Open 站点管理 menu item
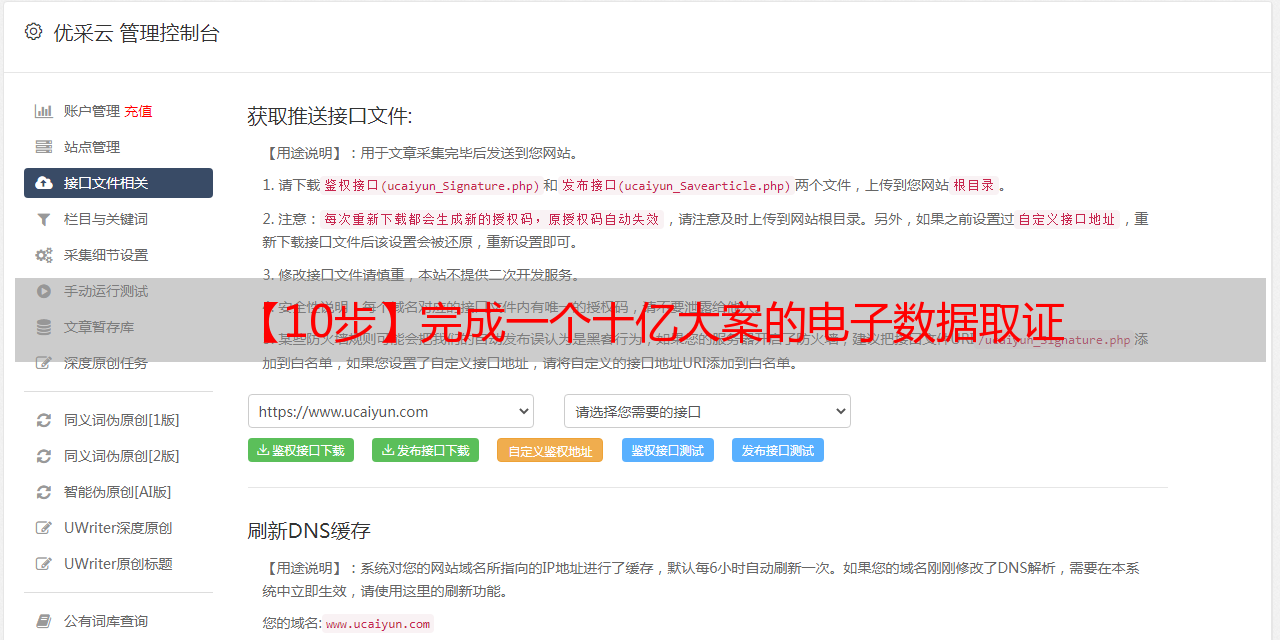This screenshot has height=640, width=1280. 92,147
